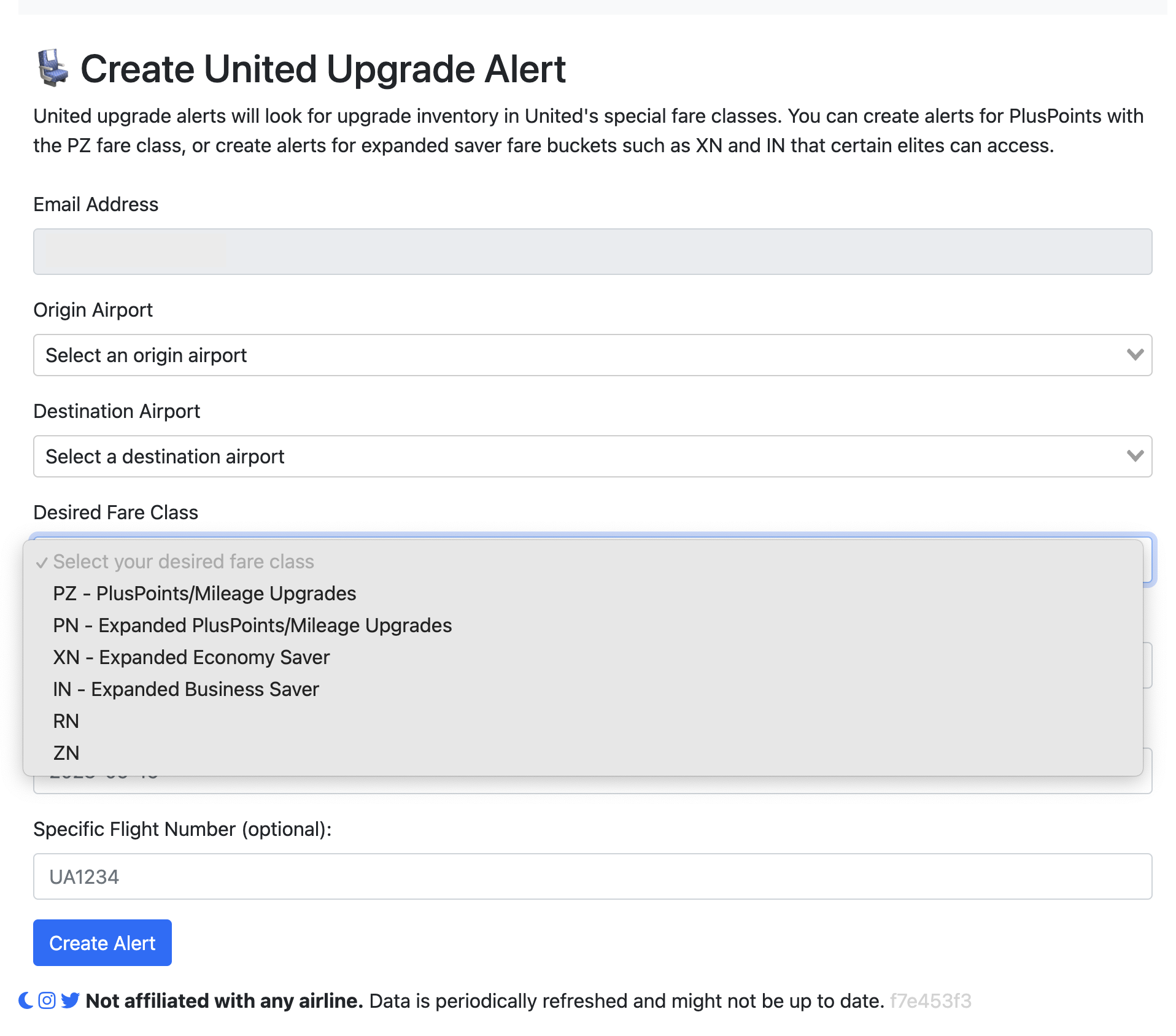Focus the Email Address input field

tap(592, 252)
